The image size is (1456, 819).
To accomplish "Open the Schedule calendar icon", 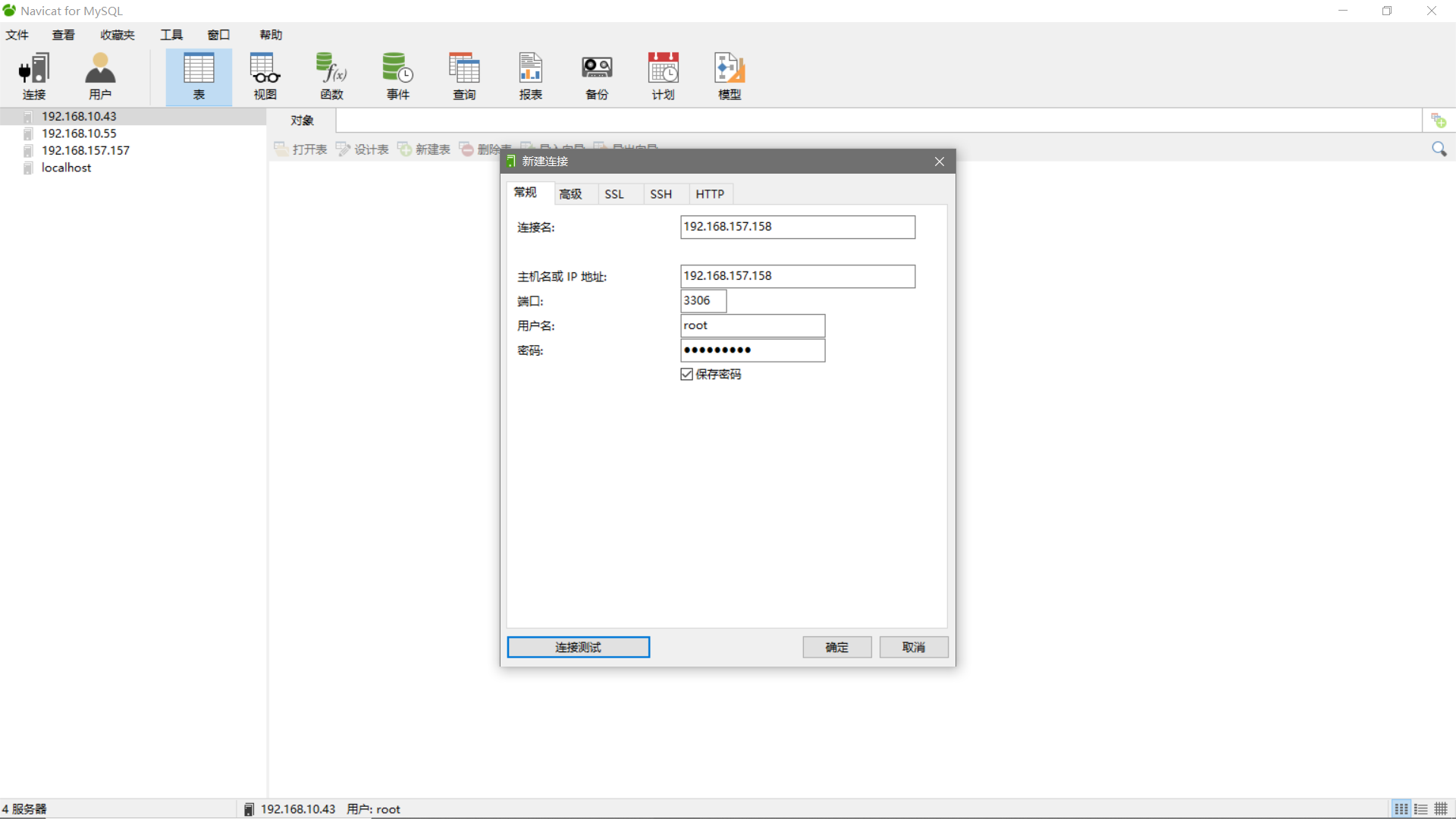I will pyautogui.click(x=663, y=76).
